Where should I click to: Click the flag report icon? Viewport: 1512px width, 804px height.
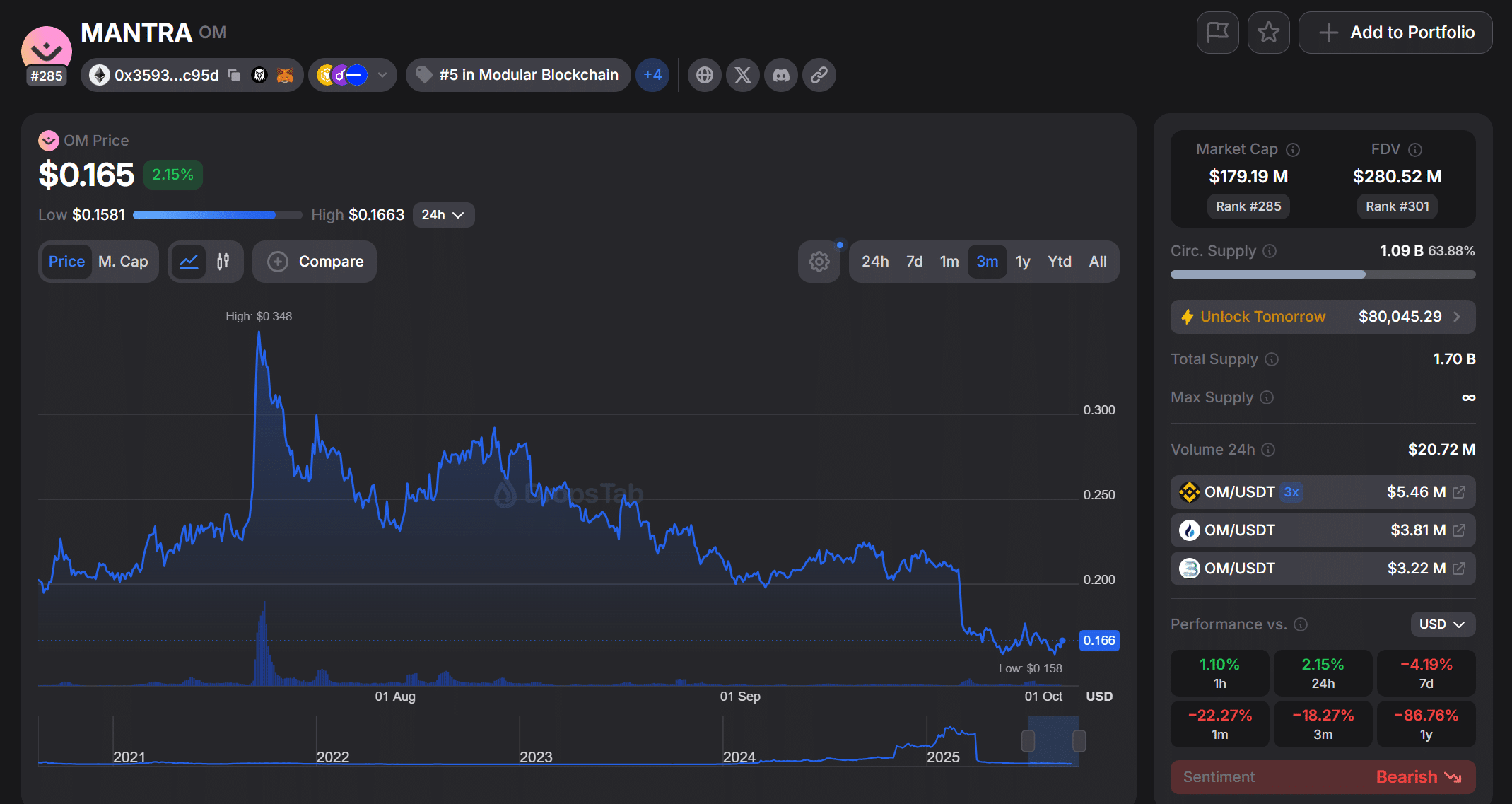point(1217,33)
